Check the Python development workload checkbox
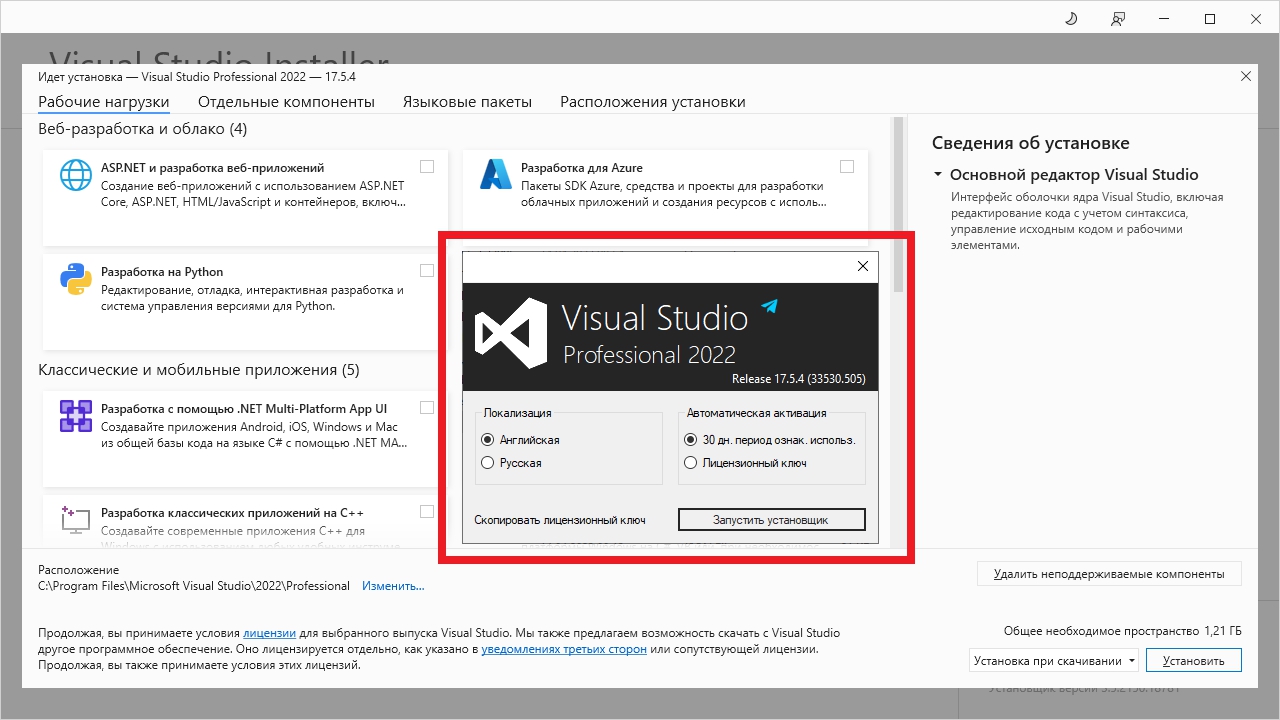 click(427, 271)
